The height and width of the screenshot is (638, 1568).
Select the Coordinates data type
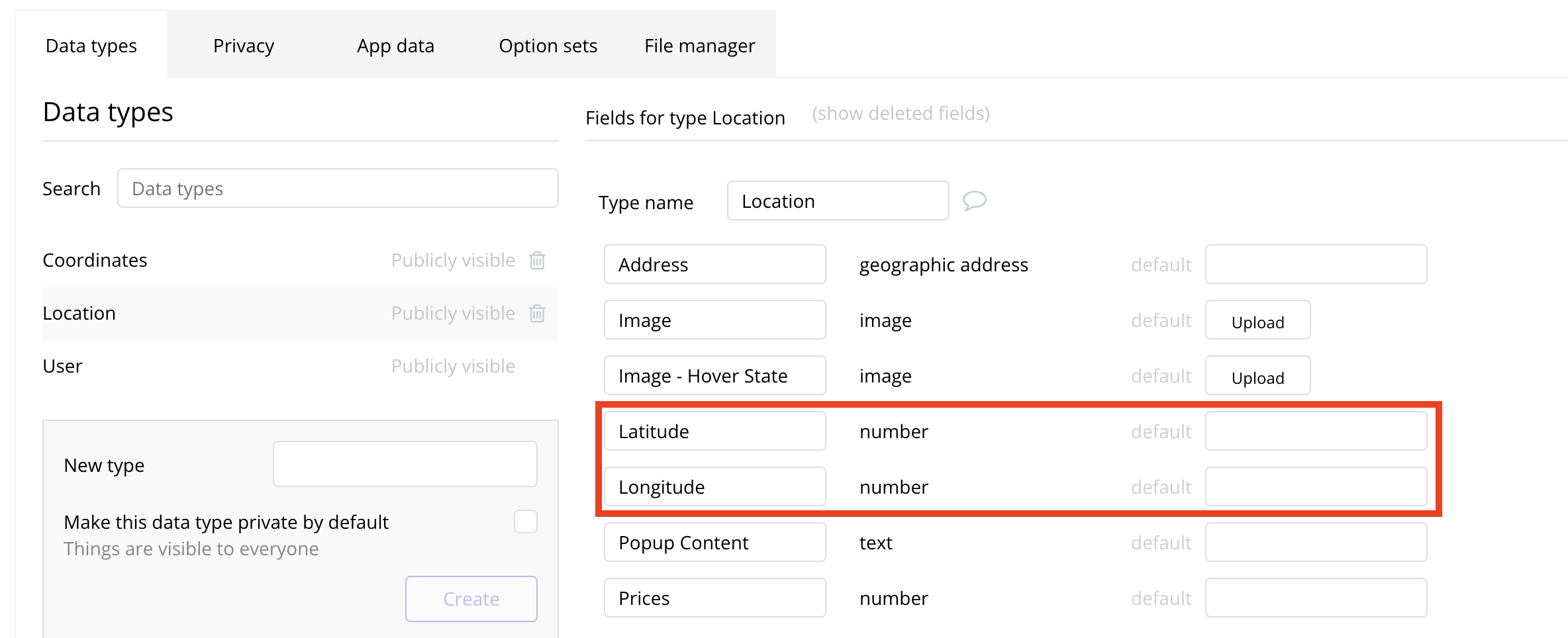[95, 261]
